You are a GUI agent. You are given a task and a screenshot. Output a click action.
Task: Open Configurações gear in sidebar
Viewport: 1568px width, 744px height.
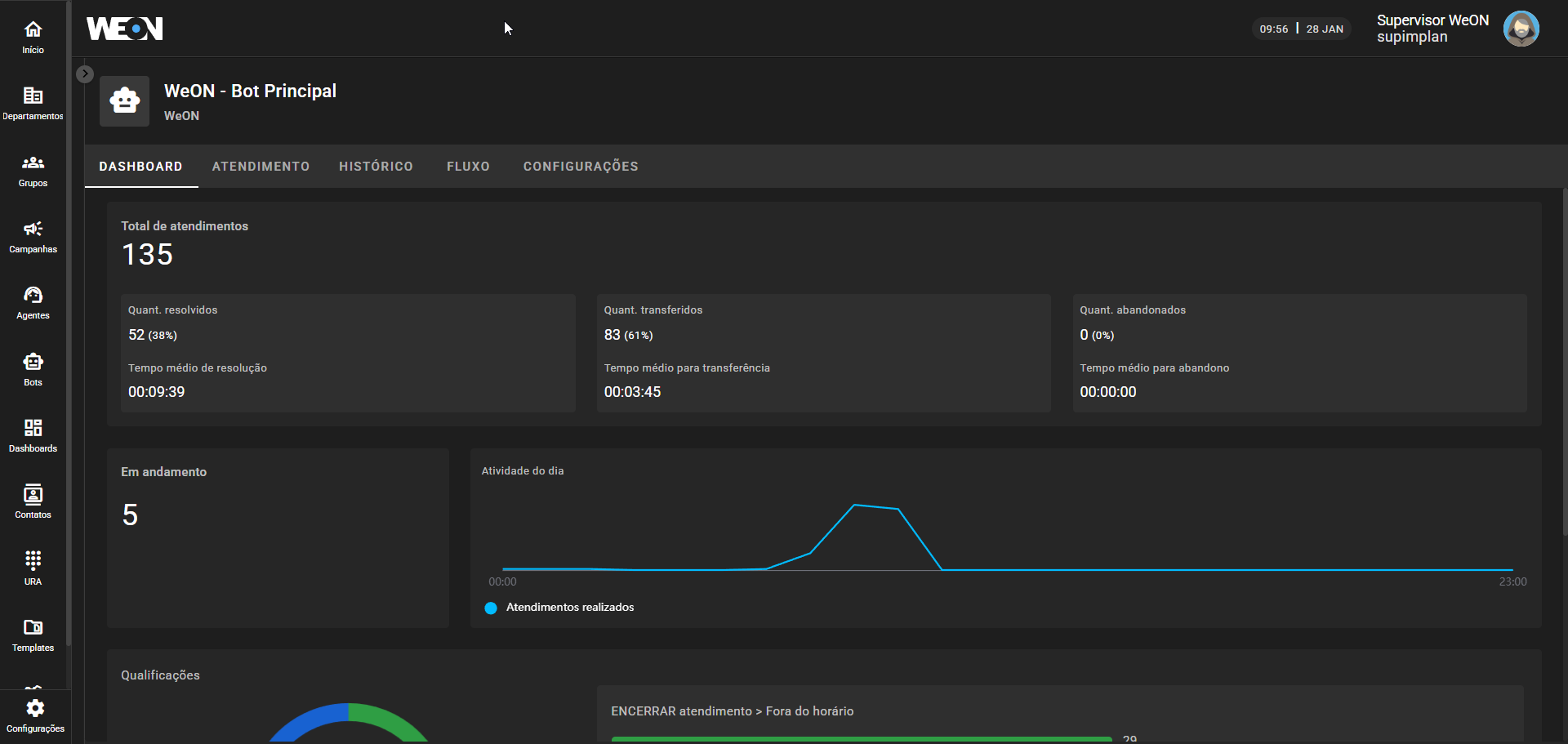[x=35, y=715]
